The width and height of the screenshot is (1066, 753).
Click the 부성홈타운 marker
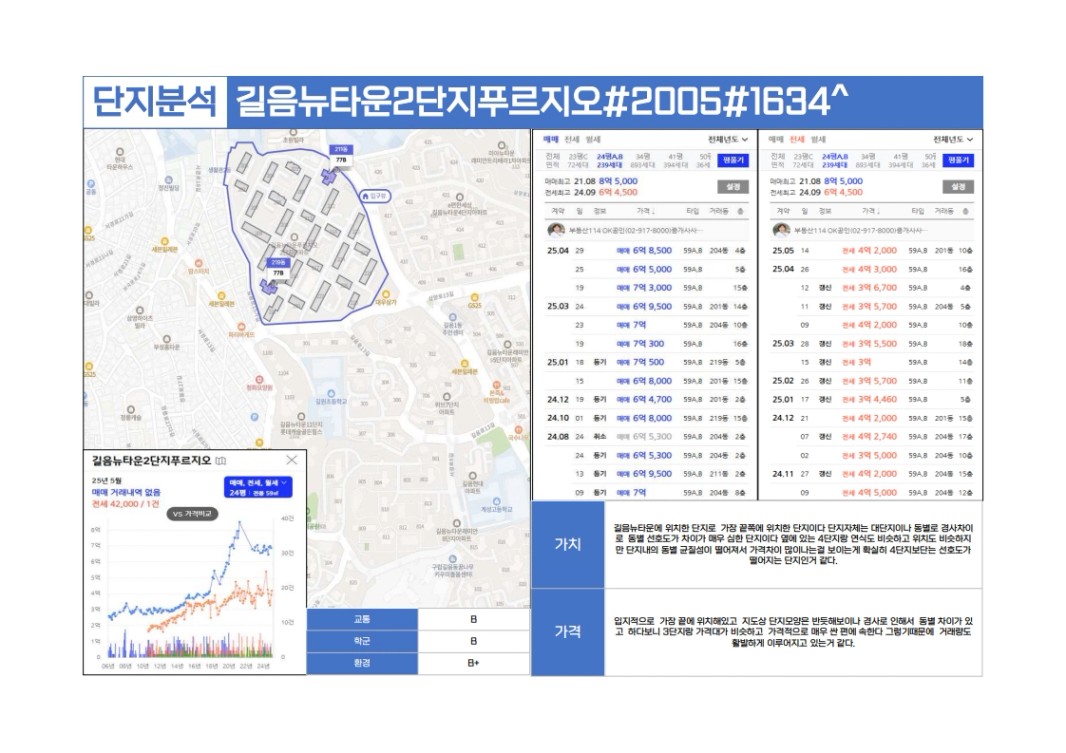pos(166,342)
